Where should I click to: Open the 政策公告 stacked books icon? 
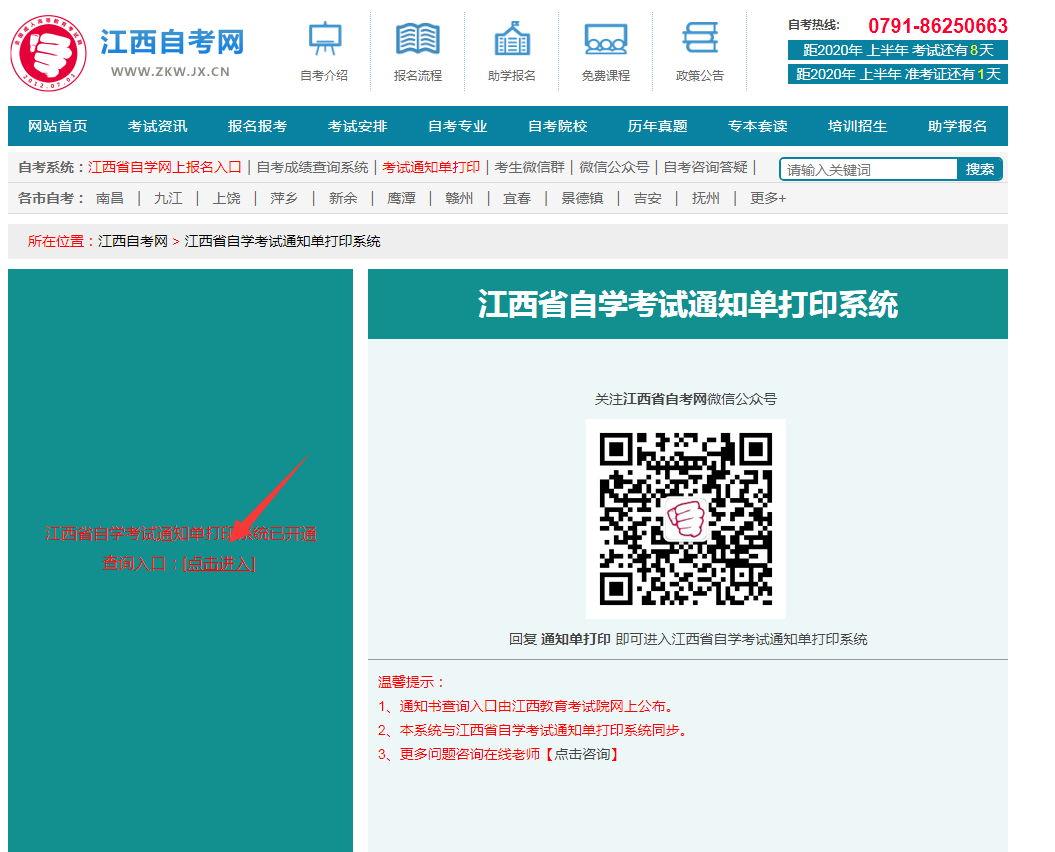click(700, 40)
